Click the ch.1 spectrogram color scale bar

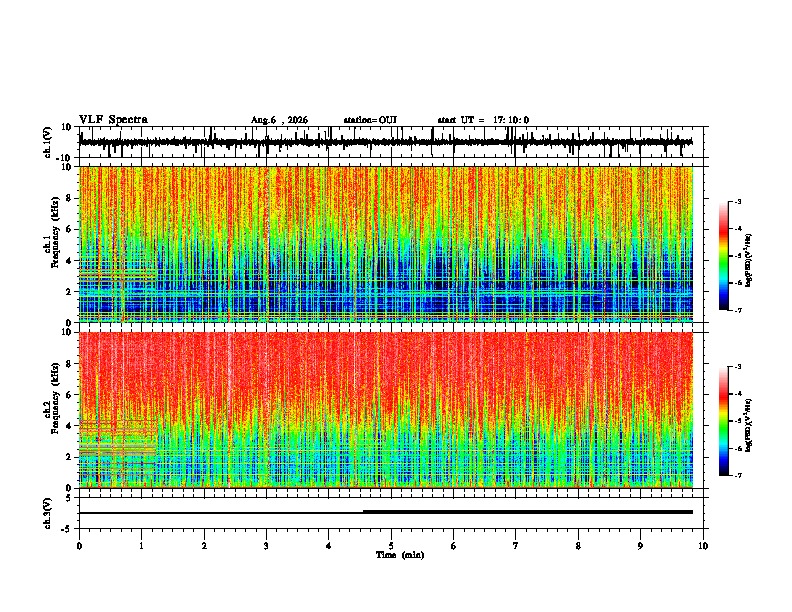pos(723,256)
